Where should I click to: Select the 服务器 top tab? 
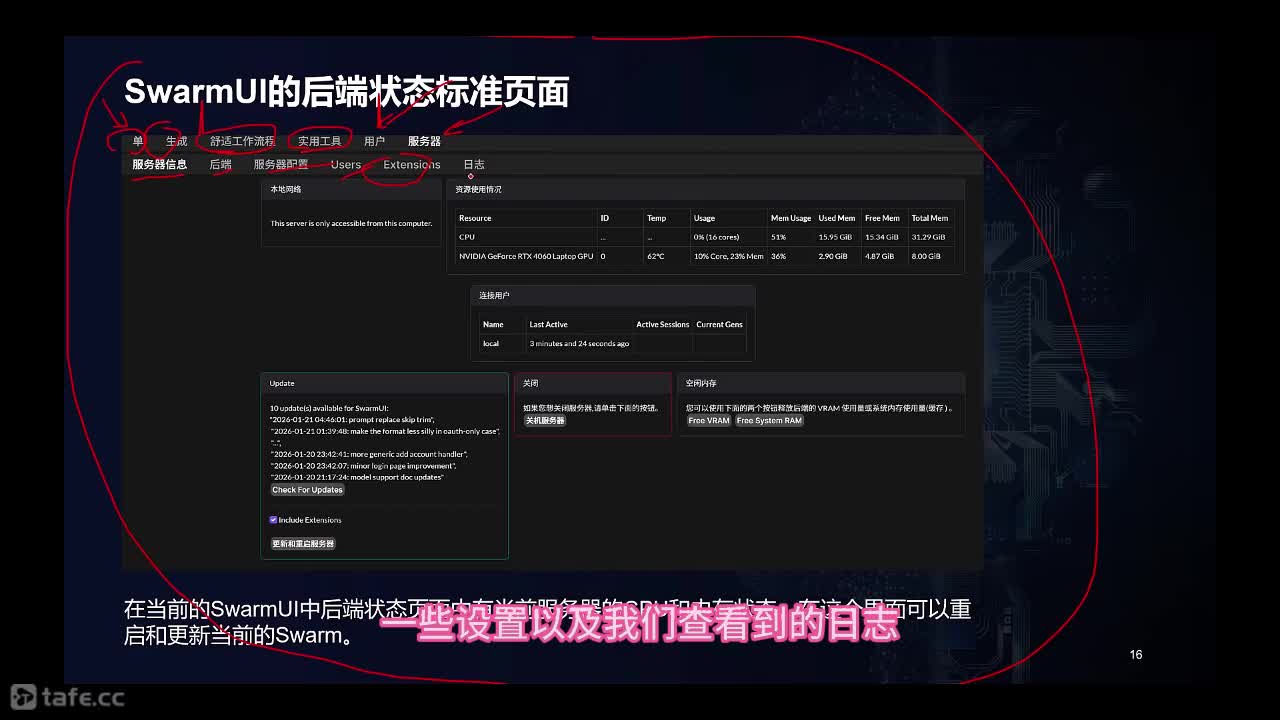pyautogui.click(x=424, y=141)
